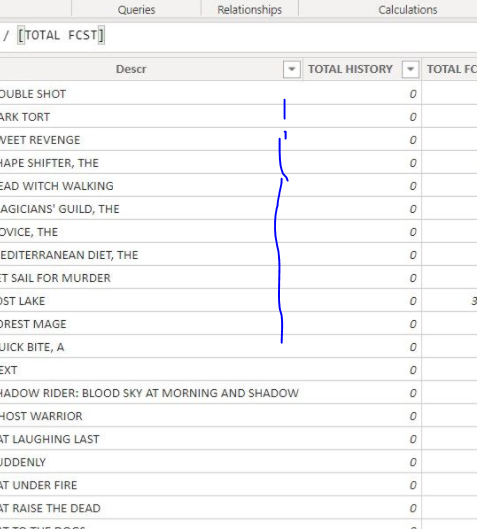Click the [TOTAL FCST] reference in formula bar
477x529 pixels.
tap(61, 35)
